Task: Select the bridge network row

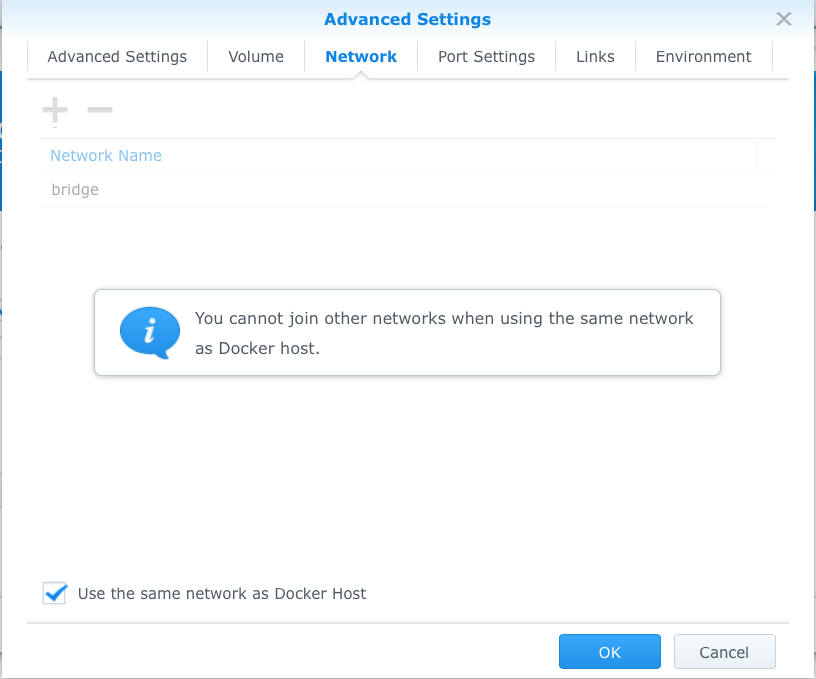Action: [x=401, y=190]
